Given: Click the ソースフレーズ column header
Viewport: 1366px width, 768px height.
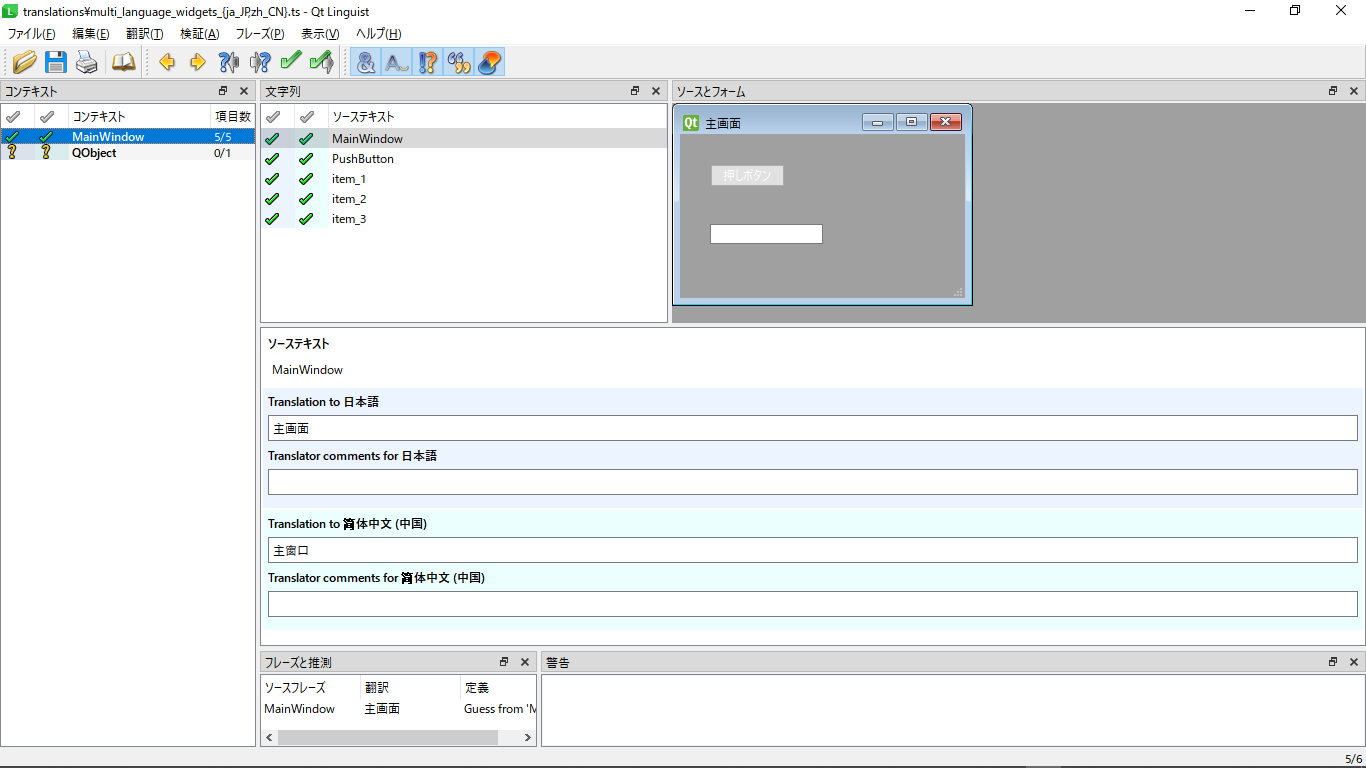Looking at the screenshot, I should click(309, 688).
